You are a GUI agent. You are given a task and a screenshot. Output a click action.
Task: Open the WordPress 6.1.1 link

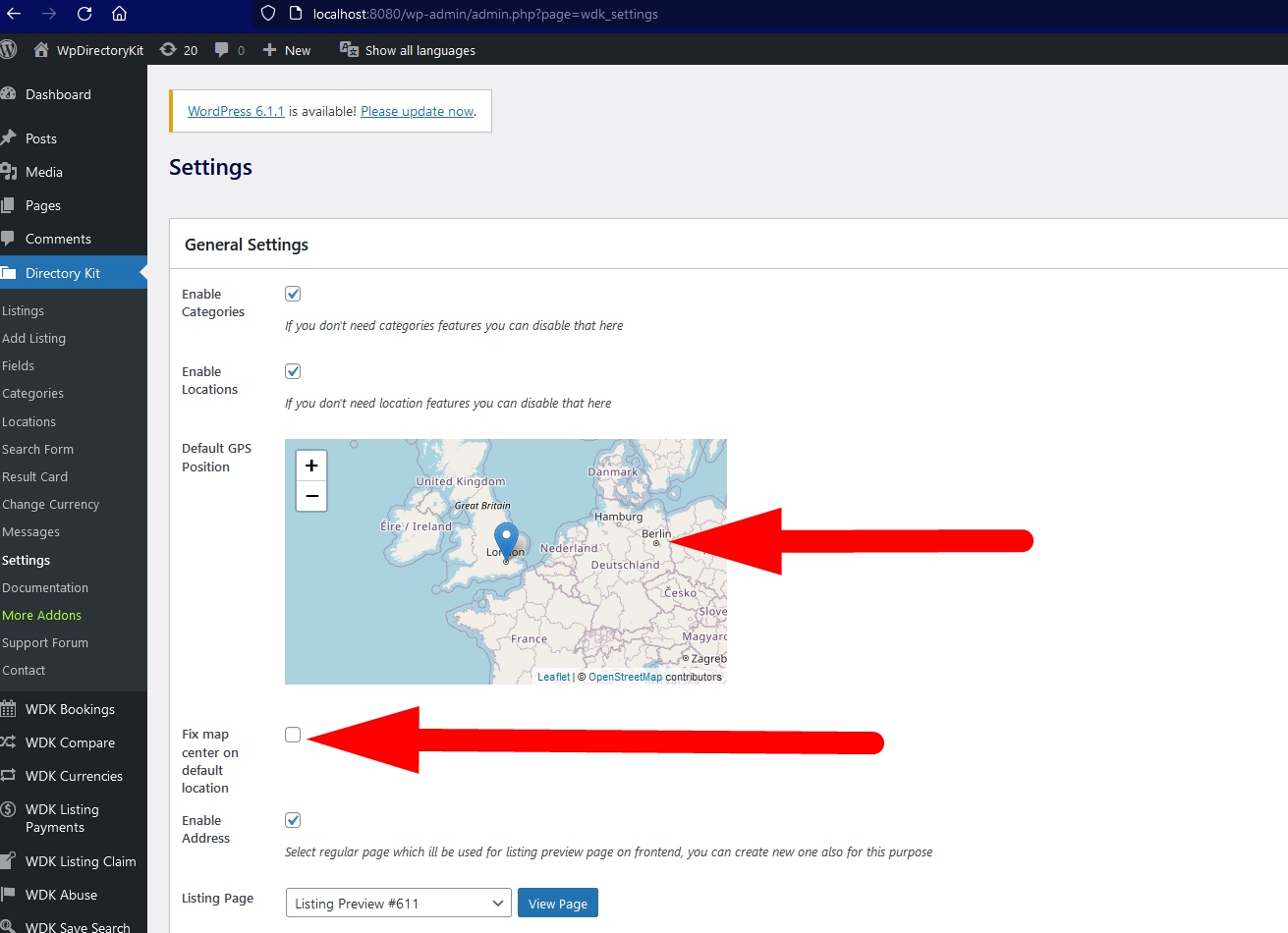coord(236,111)
